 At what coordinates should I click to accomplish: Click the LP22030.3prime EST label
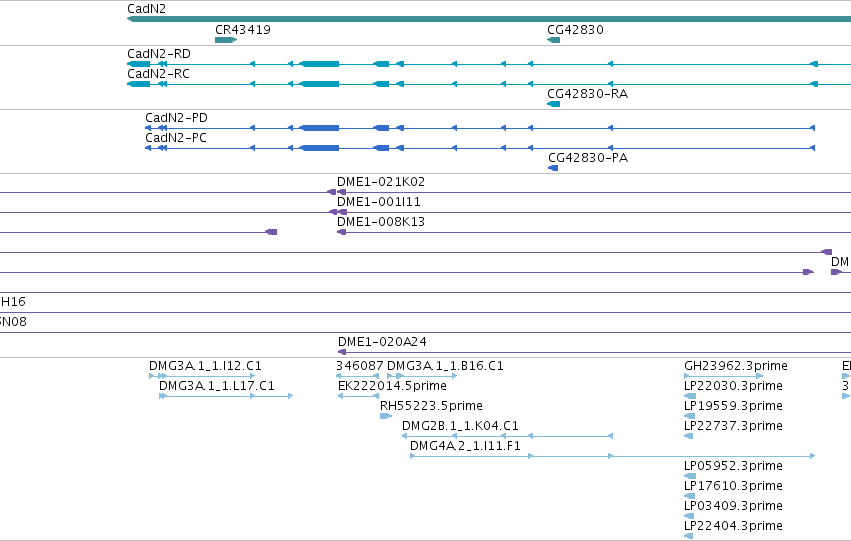(733, 386)
